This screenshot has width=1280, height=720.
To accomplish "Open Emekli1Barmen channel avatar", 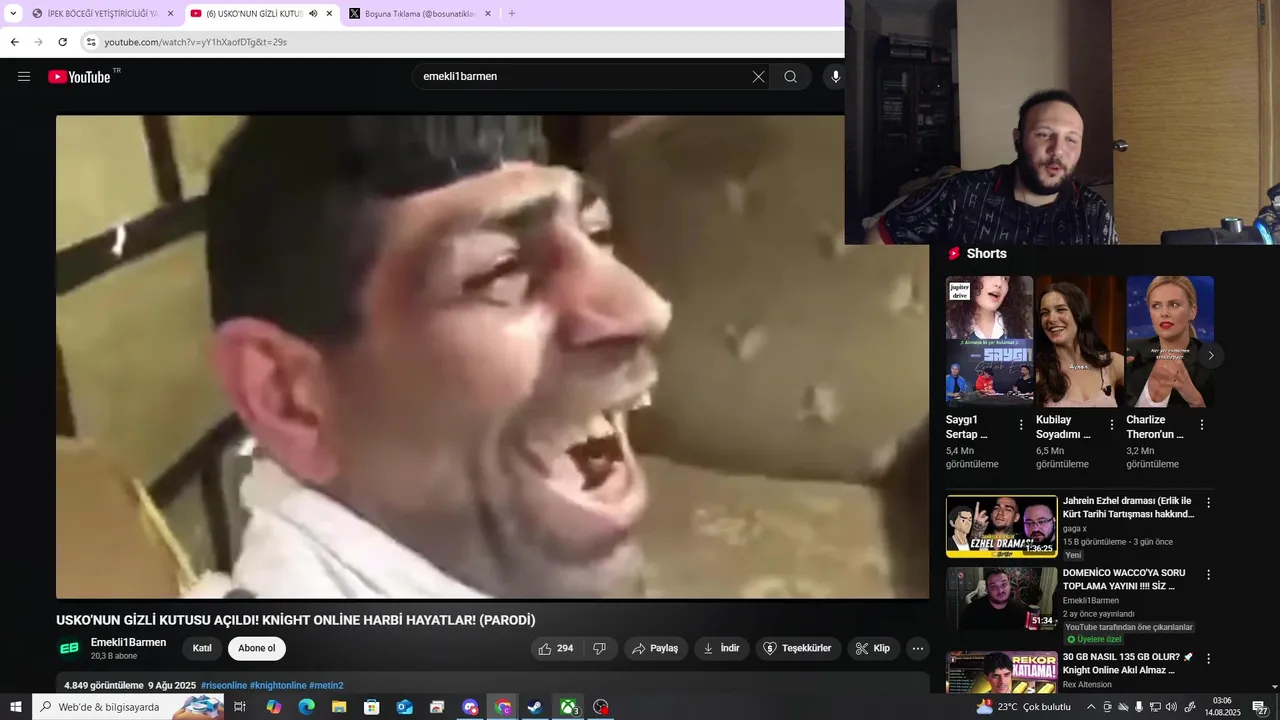I will point(70,649).
